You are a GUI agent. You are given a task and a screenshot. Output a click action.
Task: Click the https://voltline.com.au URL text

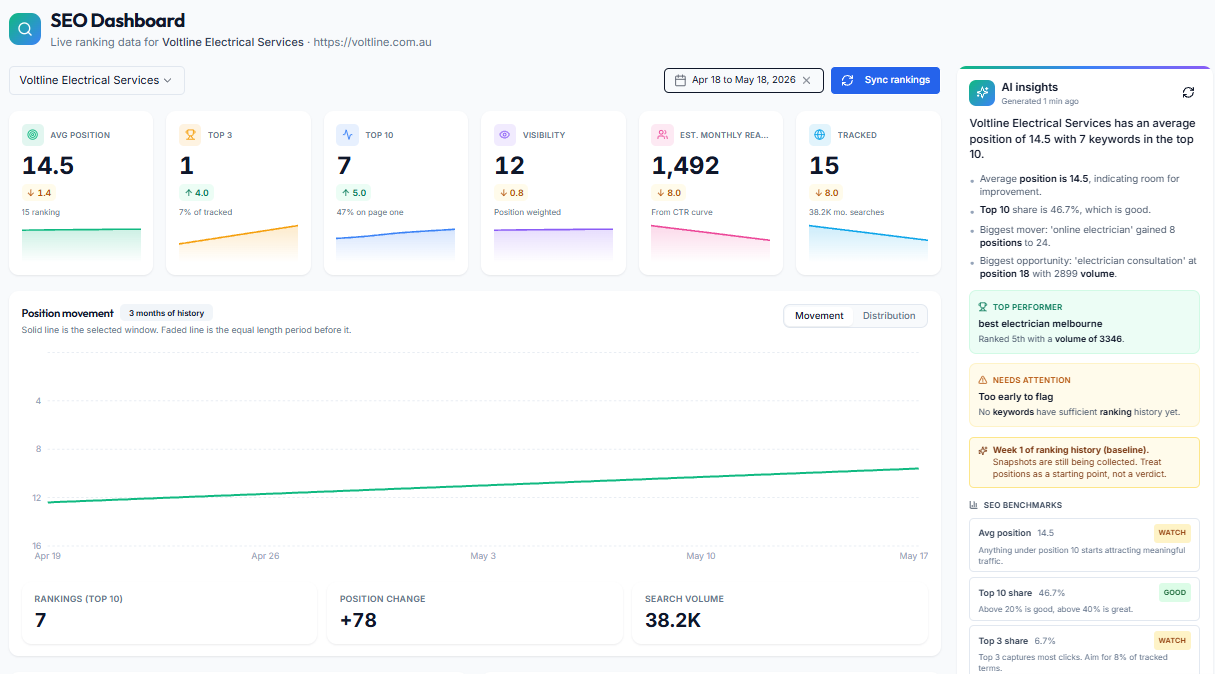coord(372,43)
